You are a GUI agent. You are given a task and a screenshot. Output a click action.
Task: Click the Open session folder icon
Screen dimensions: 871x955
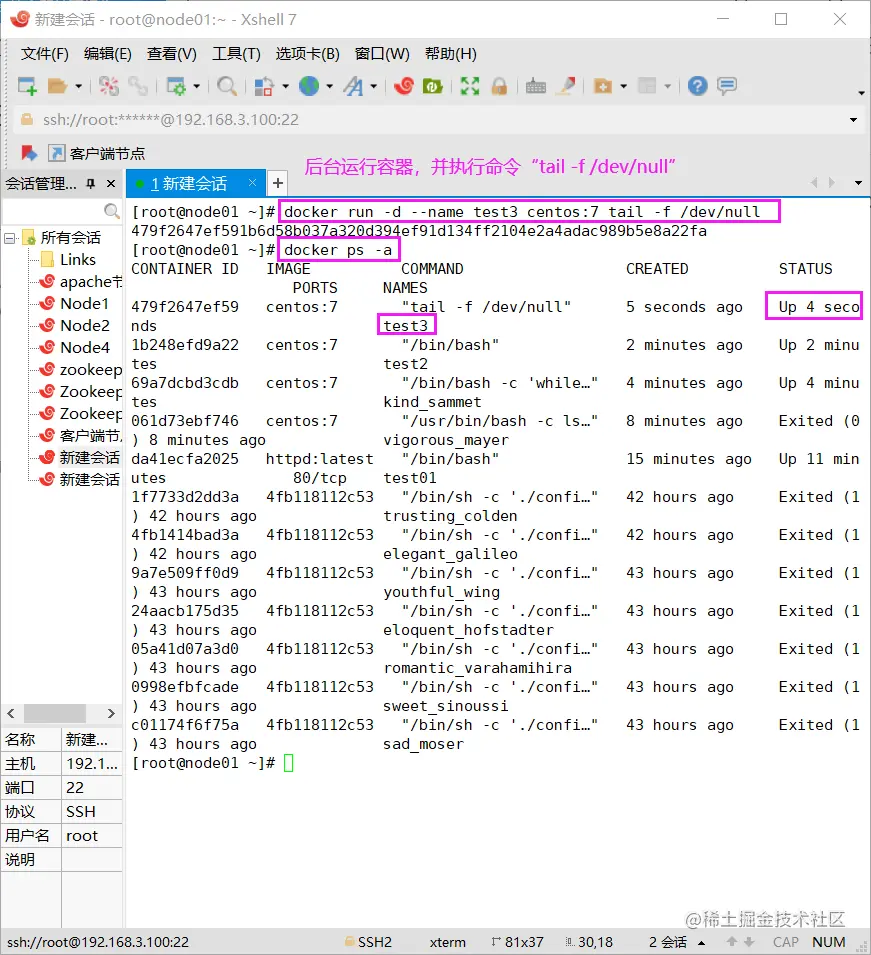click(57, 86)
